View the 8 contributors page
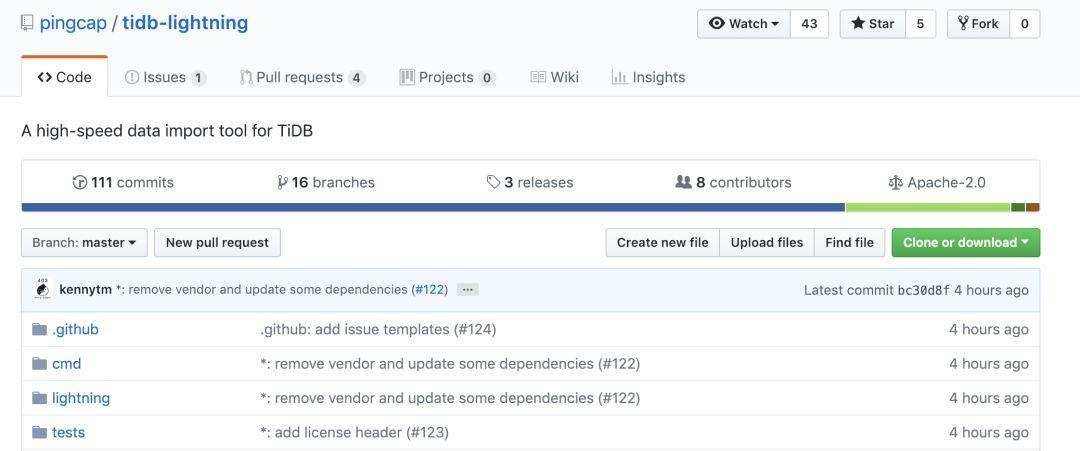Image resolution: width=1080 pixels, height=451 pixels. click(734, 182)
